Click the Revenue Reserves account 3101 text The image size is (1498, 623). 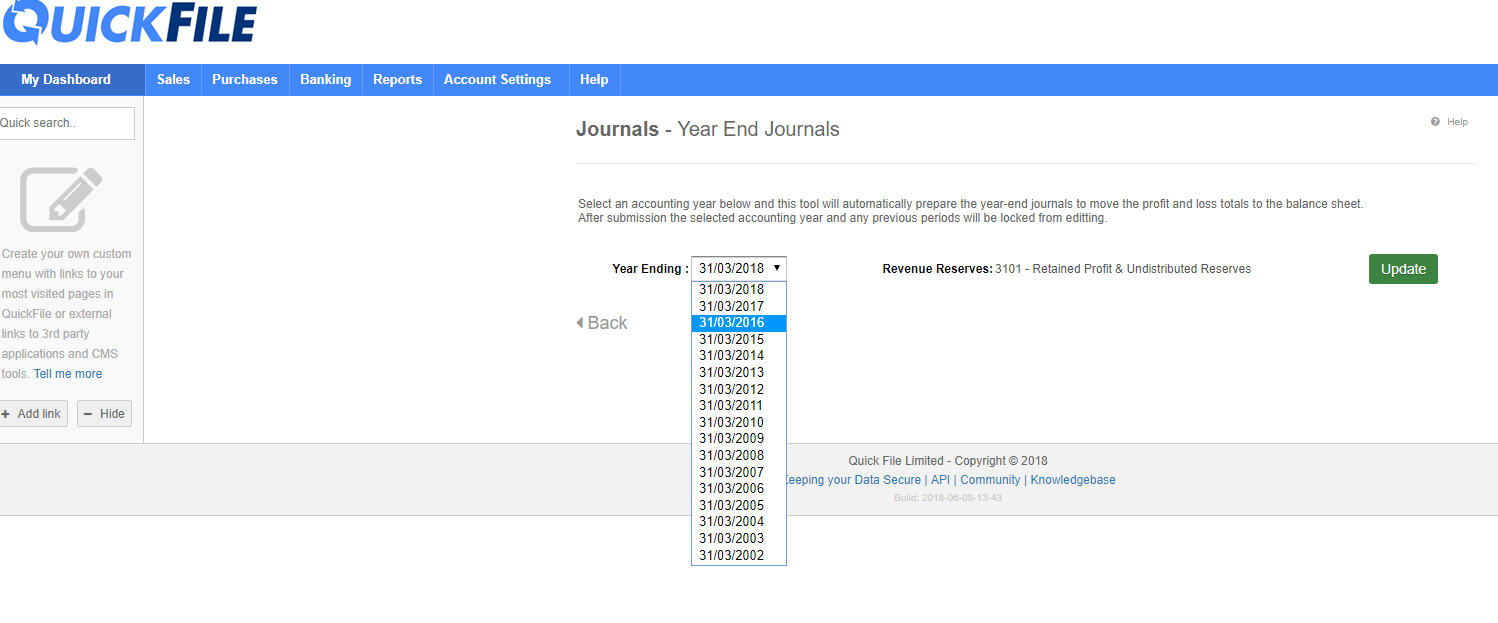[x=1123, y=269]
